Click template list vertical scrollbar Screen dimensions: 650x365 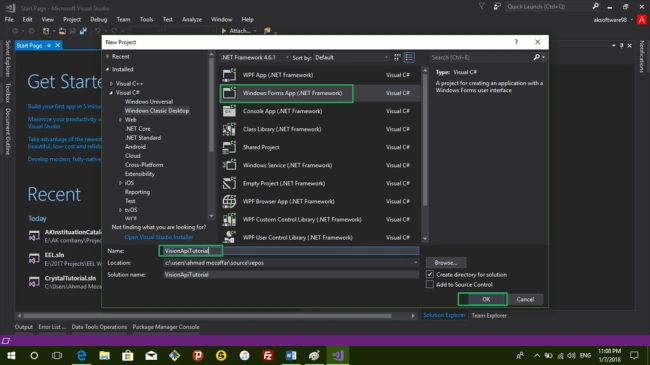tap(425, 140)
